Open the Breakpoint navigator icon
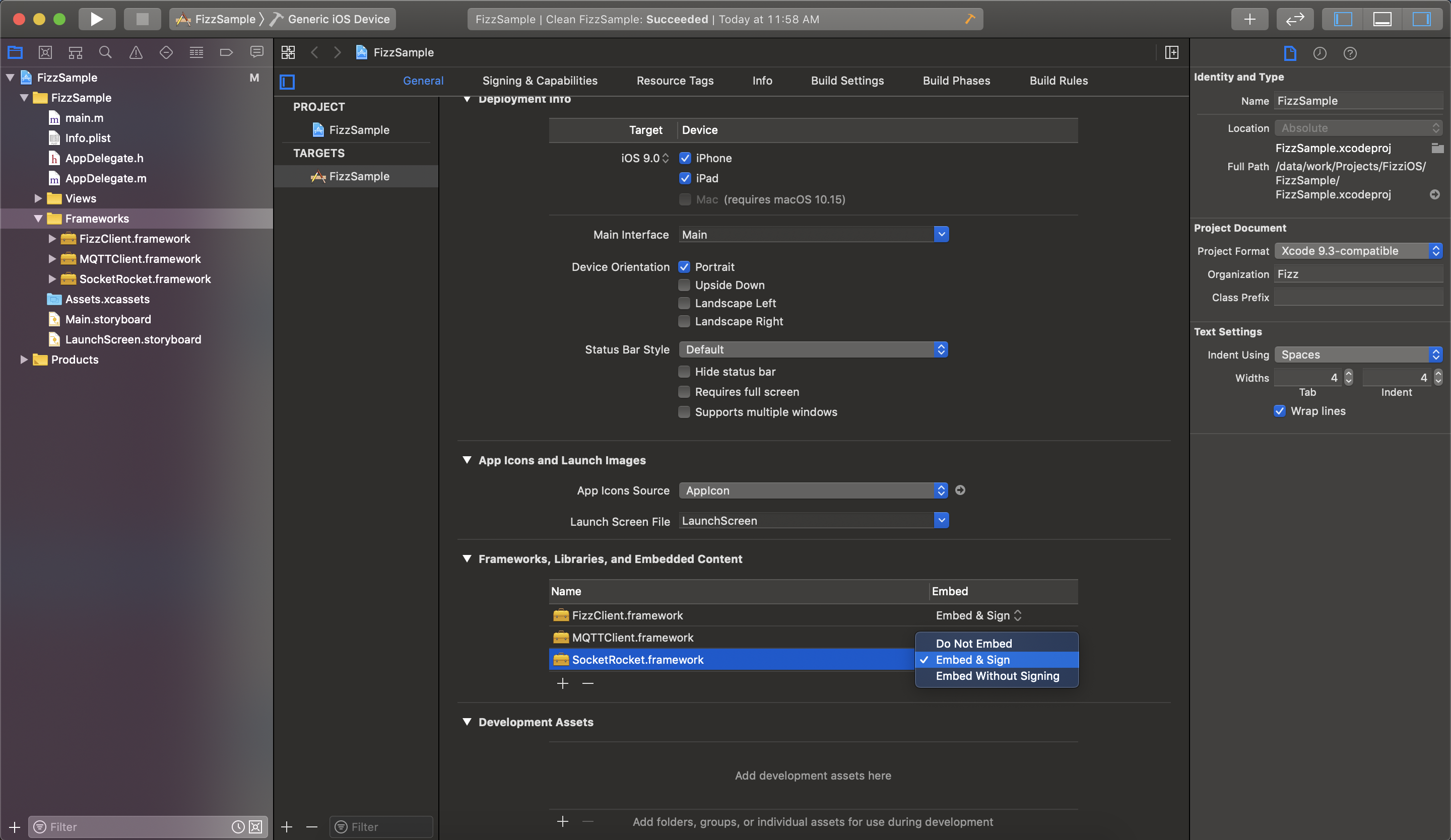 (x=226, y=52)
